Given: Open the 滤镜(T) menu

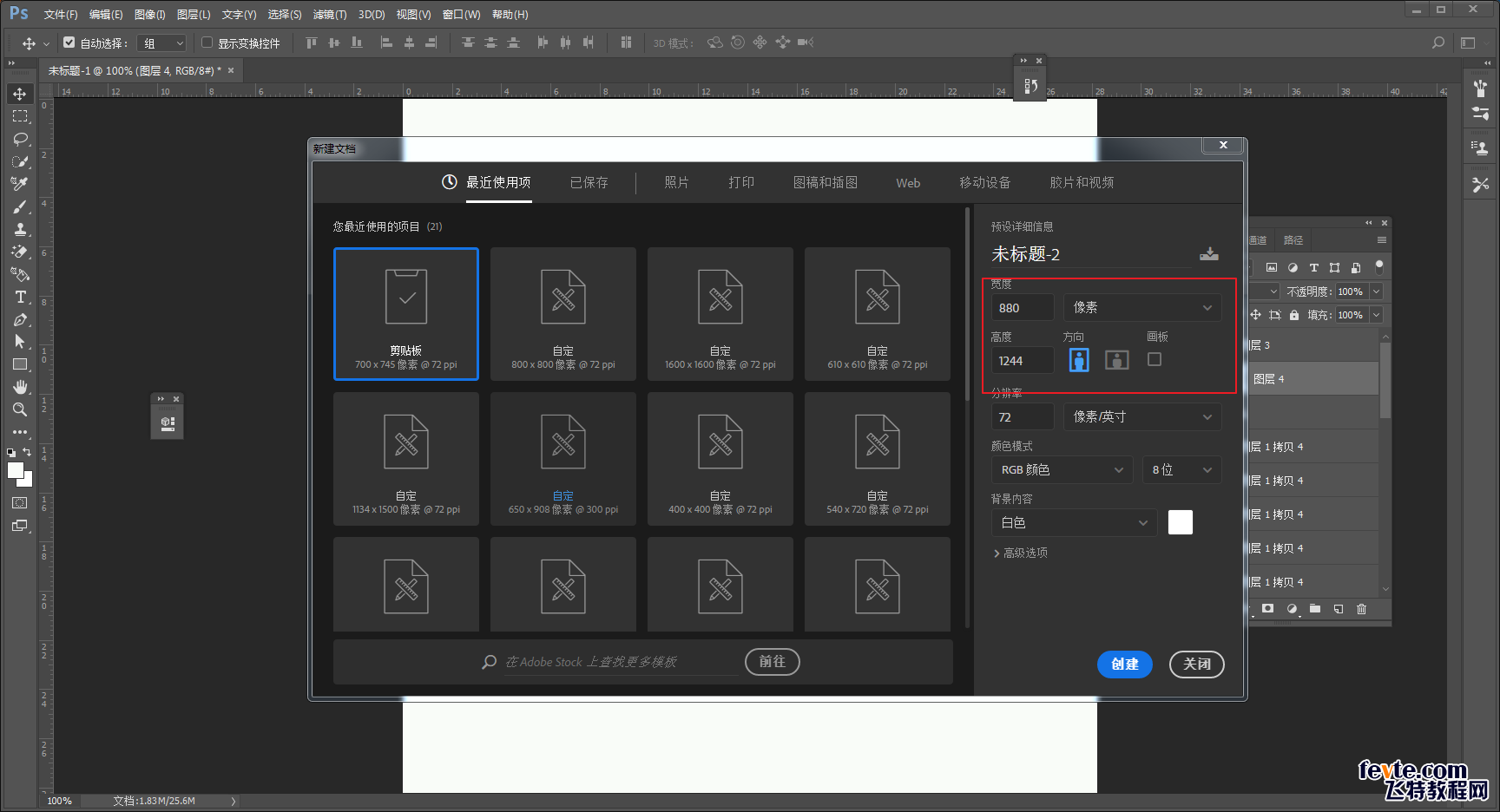Looking at the screenshot, I should pos(329,15).
